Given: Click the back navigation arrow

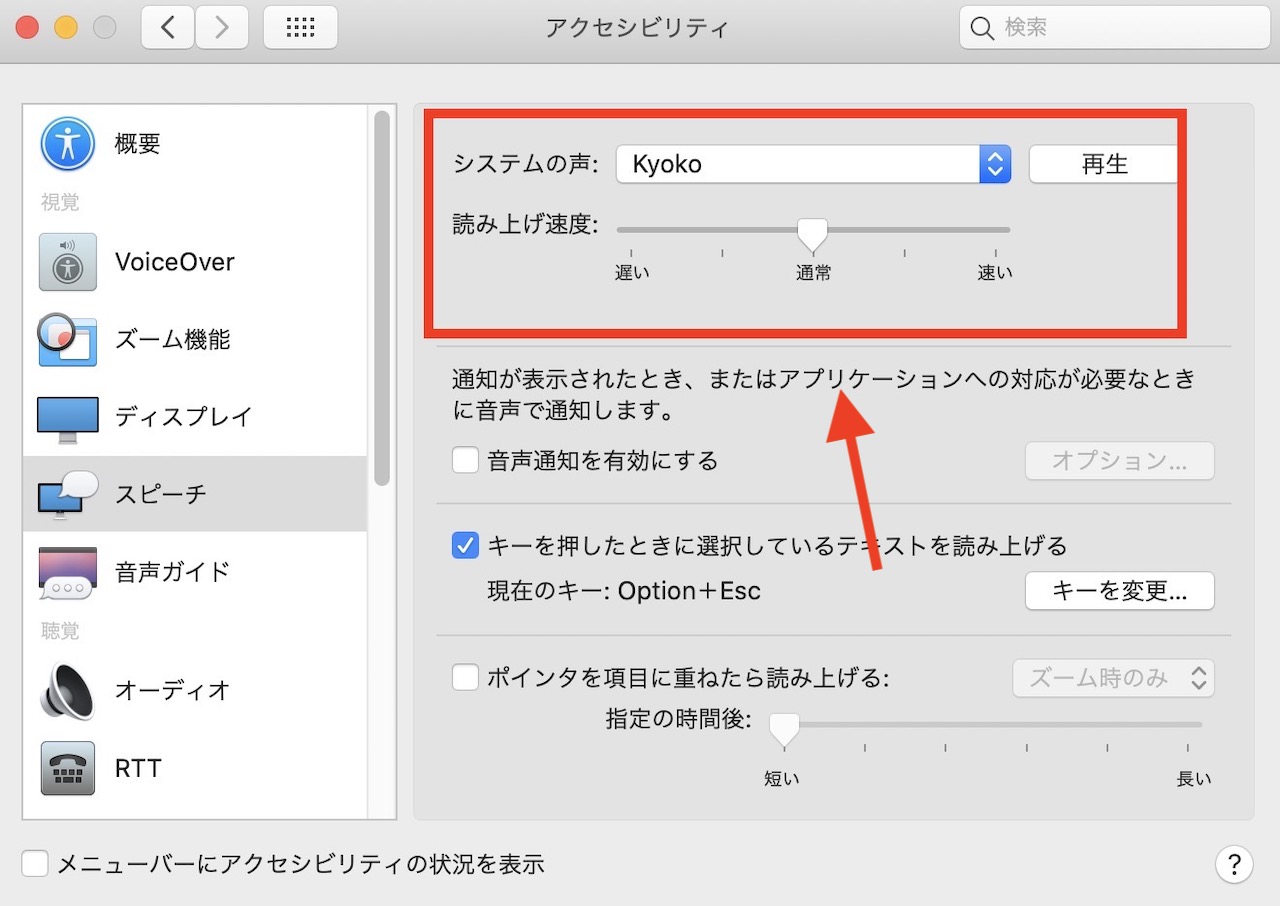Looking at the screenshot, I should click(x=167, y=27).
